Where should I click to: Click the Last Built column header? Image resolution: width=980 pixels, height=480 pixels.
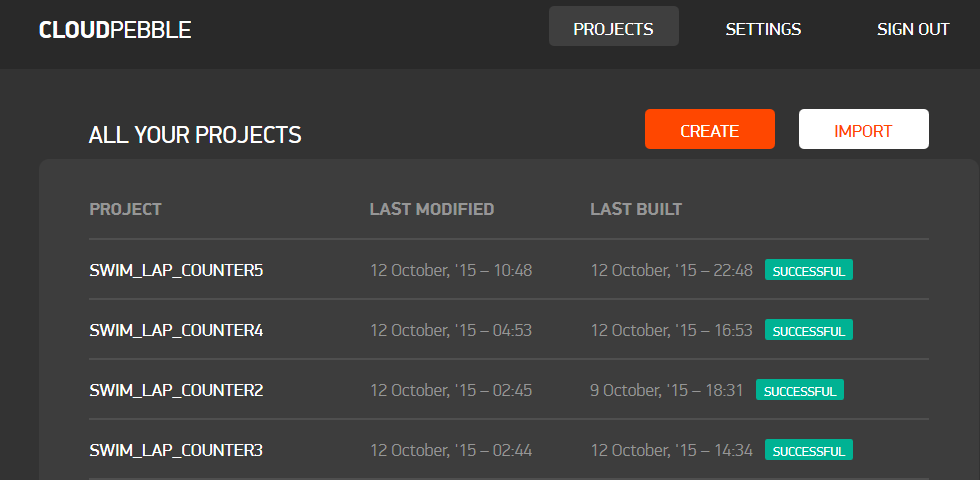coord(636,209)
